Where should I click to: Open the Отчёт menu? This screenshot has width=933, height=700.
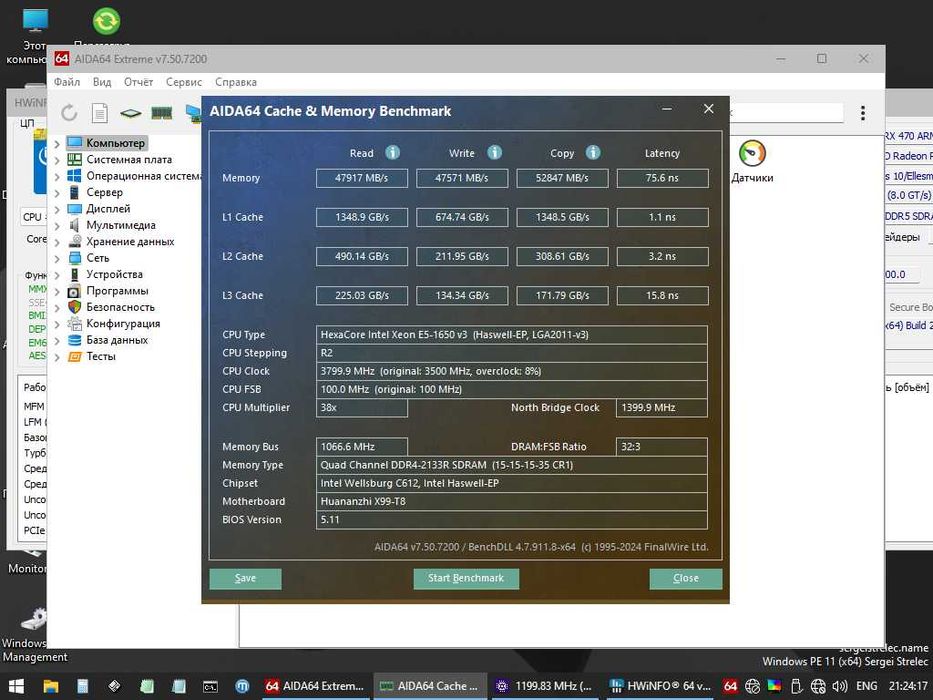coord(139,82)
